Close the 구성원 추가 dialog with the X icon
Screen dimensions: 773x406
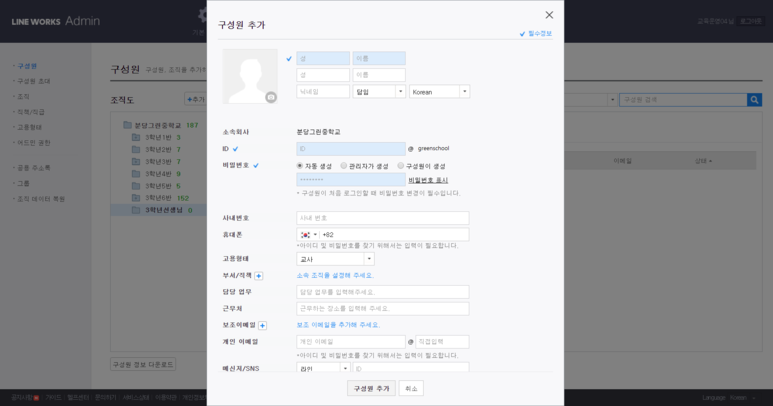coord(549,15)
